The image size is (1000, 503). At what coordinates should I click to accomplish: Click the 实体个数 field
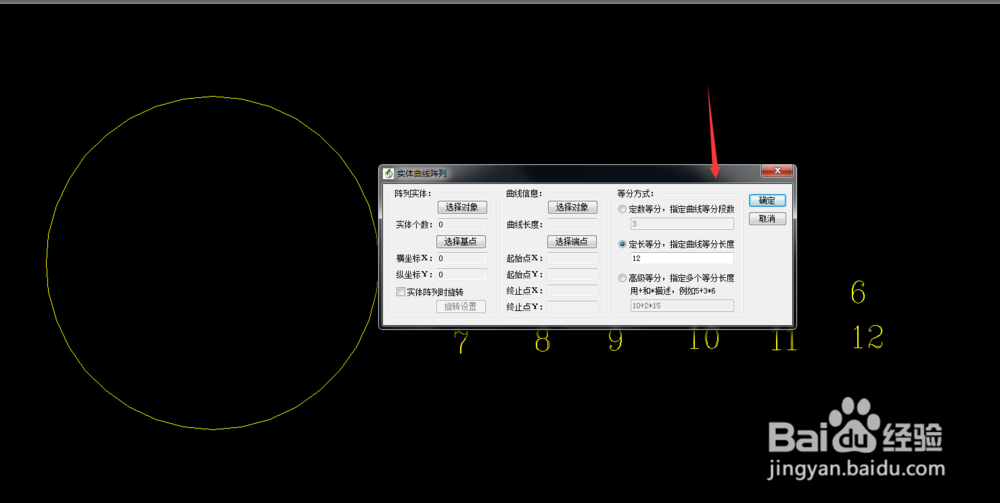point(462,224)
